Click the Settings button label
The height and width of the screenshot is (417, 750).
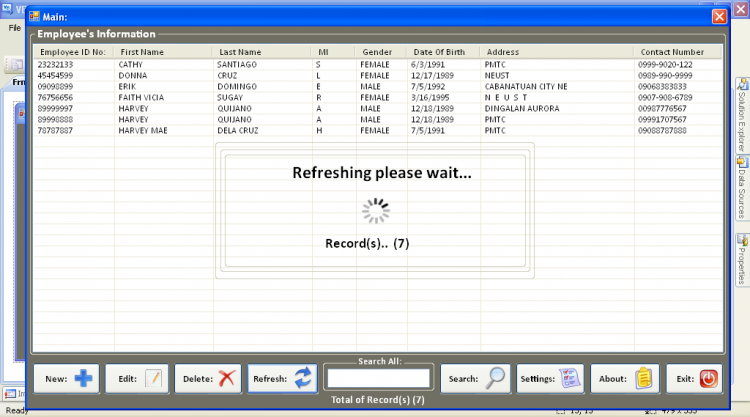[538, 379]
